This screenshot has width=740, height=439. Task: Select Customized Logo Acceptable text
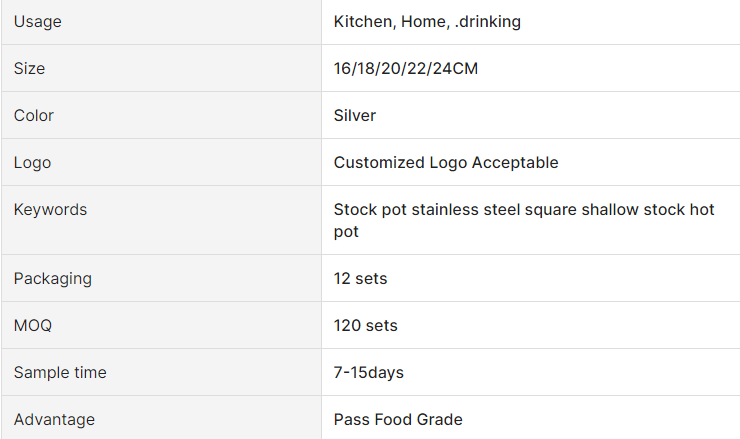446,162
